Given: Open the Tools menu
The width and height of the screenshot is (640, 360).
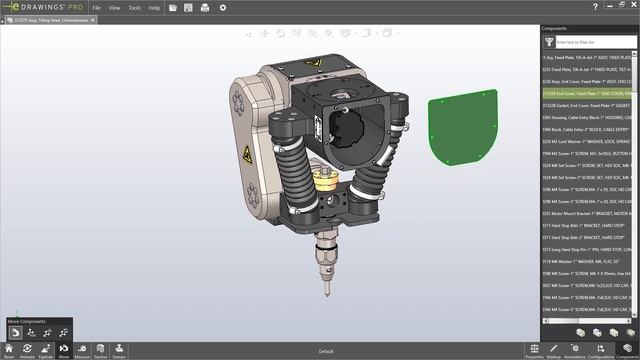Looking at the screenshot, I should 134,8.
